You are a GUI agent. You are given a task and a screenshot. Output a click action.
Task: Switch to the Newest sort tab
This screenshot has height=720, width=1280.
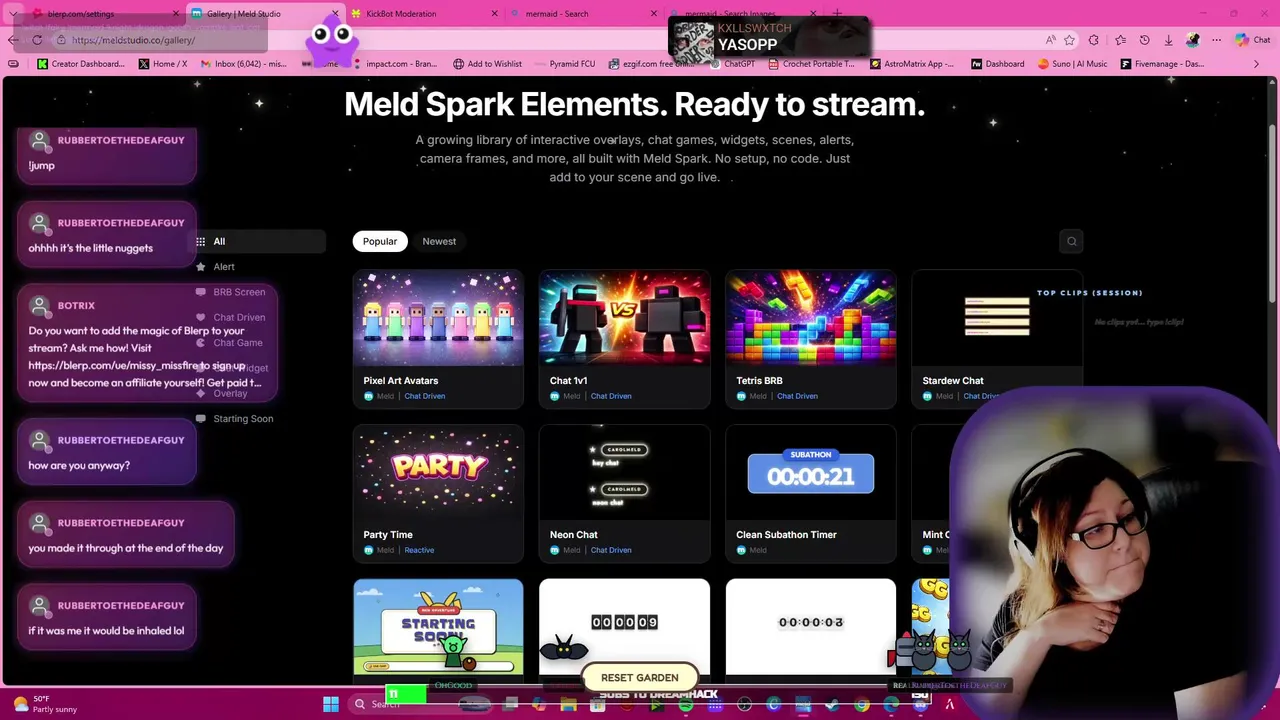click(439, 241)
